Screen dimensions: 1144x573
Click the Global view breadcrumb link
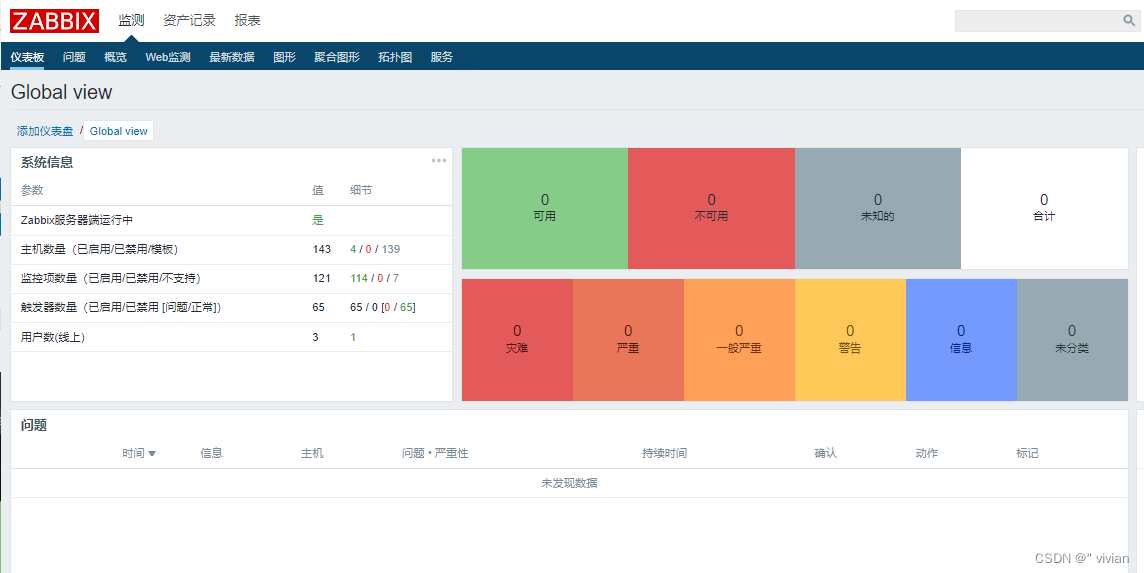[x=119, y=131]
